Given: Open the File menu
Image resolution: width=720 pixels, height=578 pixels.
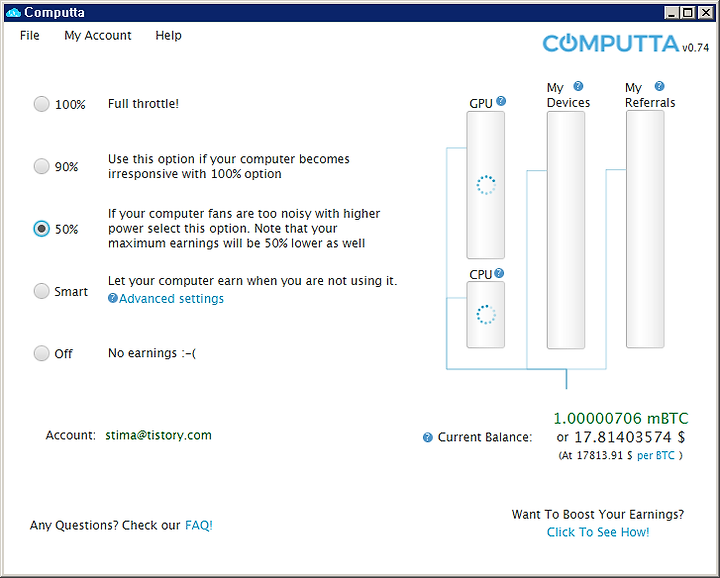Looking at the screenshot, I should [x=30, y=36].
